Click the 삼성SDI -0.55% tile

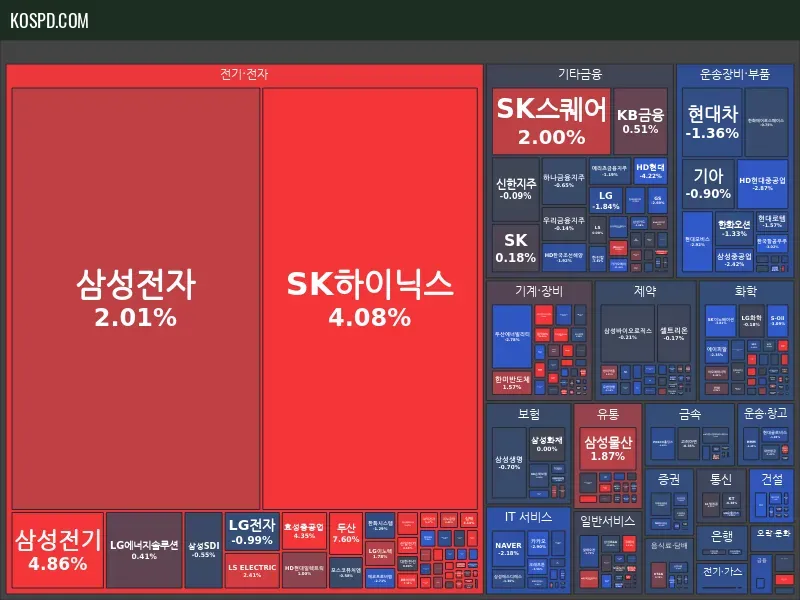pos(204,550)
